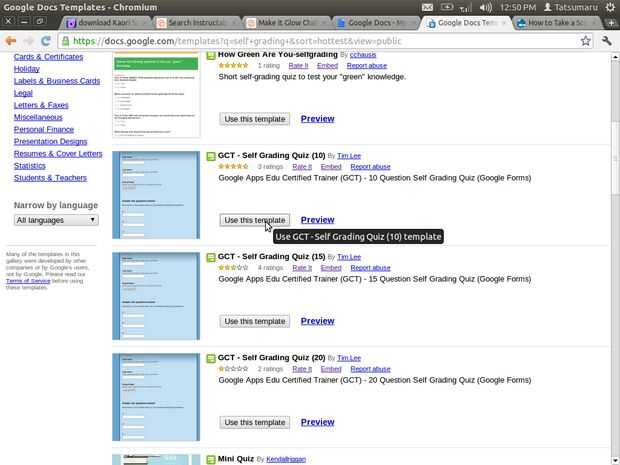Click the star rating of How Green Are You
This screenshot has height=465, width=620.
point(233,66)
